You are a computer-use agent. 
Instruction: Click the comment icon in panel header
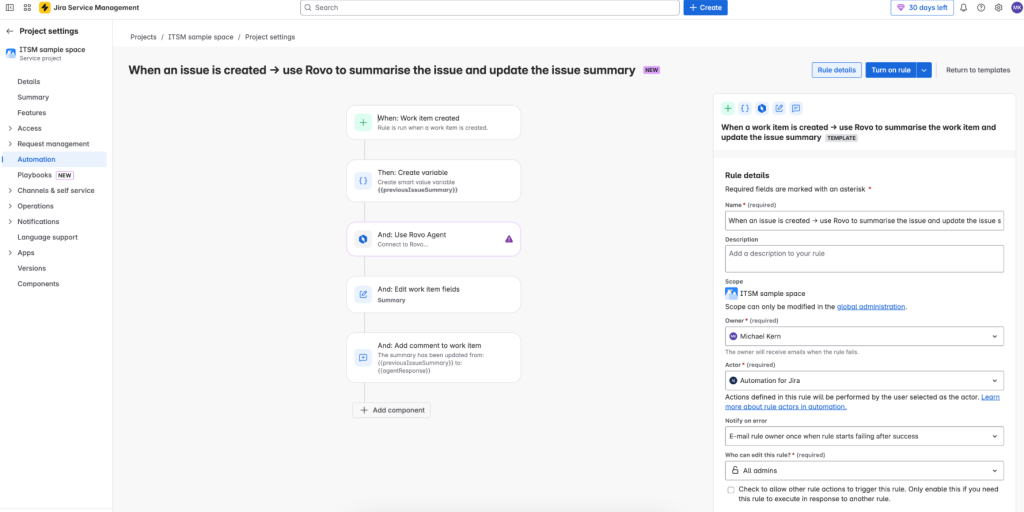tap(795, 108)
